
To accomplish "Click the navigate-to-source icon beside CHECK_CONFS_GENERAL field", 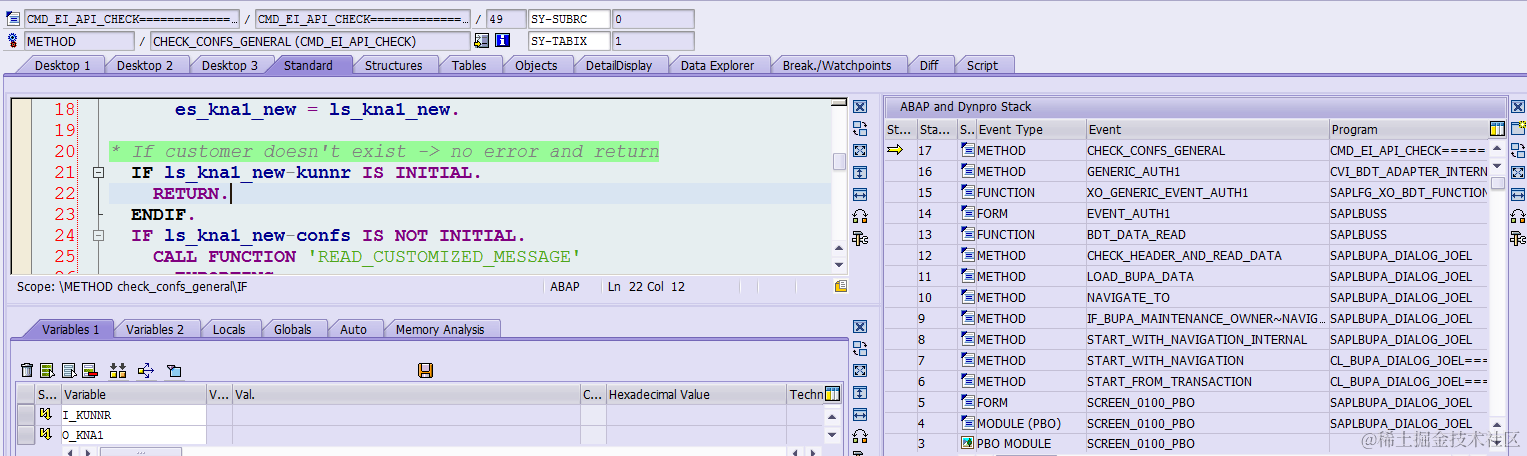I will (482, 41).
